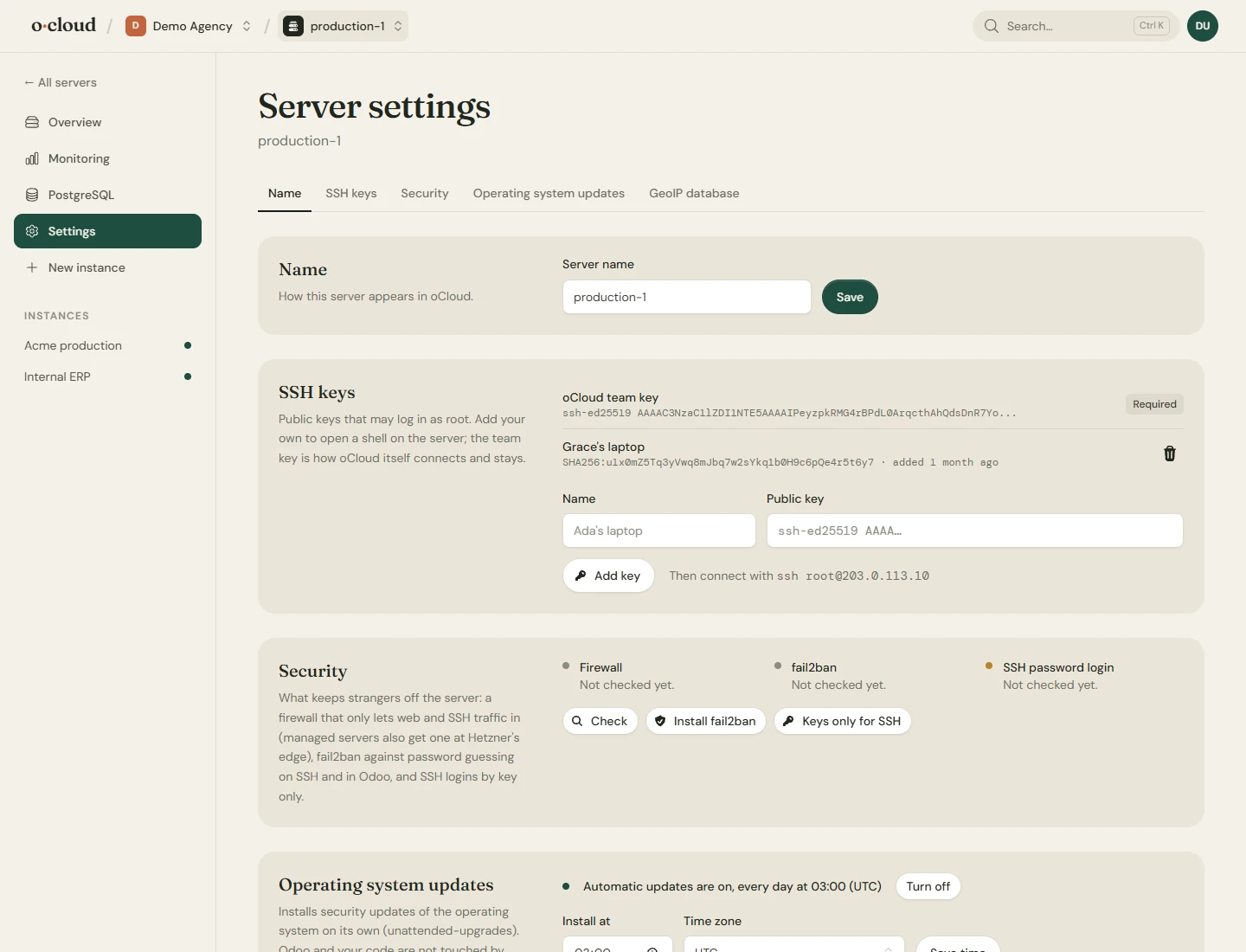Select the Name tab

coord(285,193)
